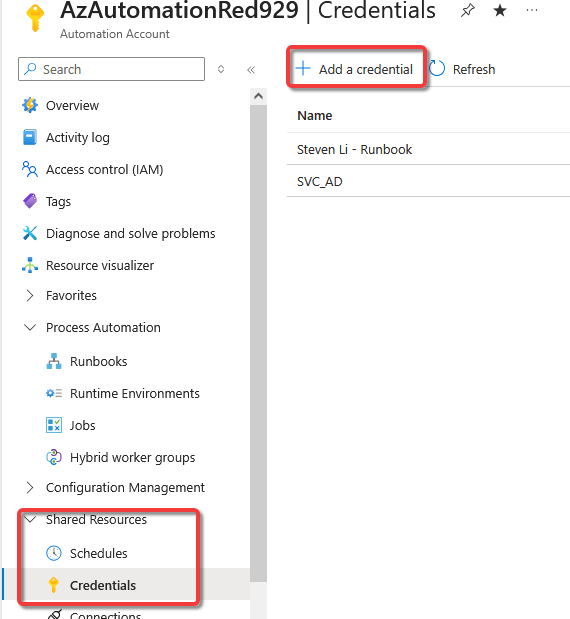
Task: Click the Refresh button
Action: pos(462,69)
